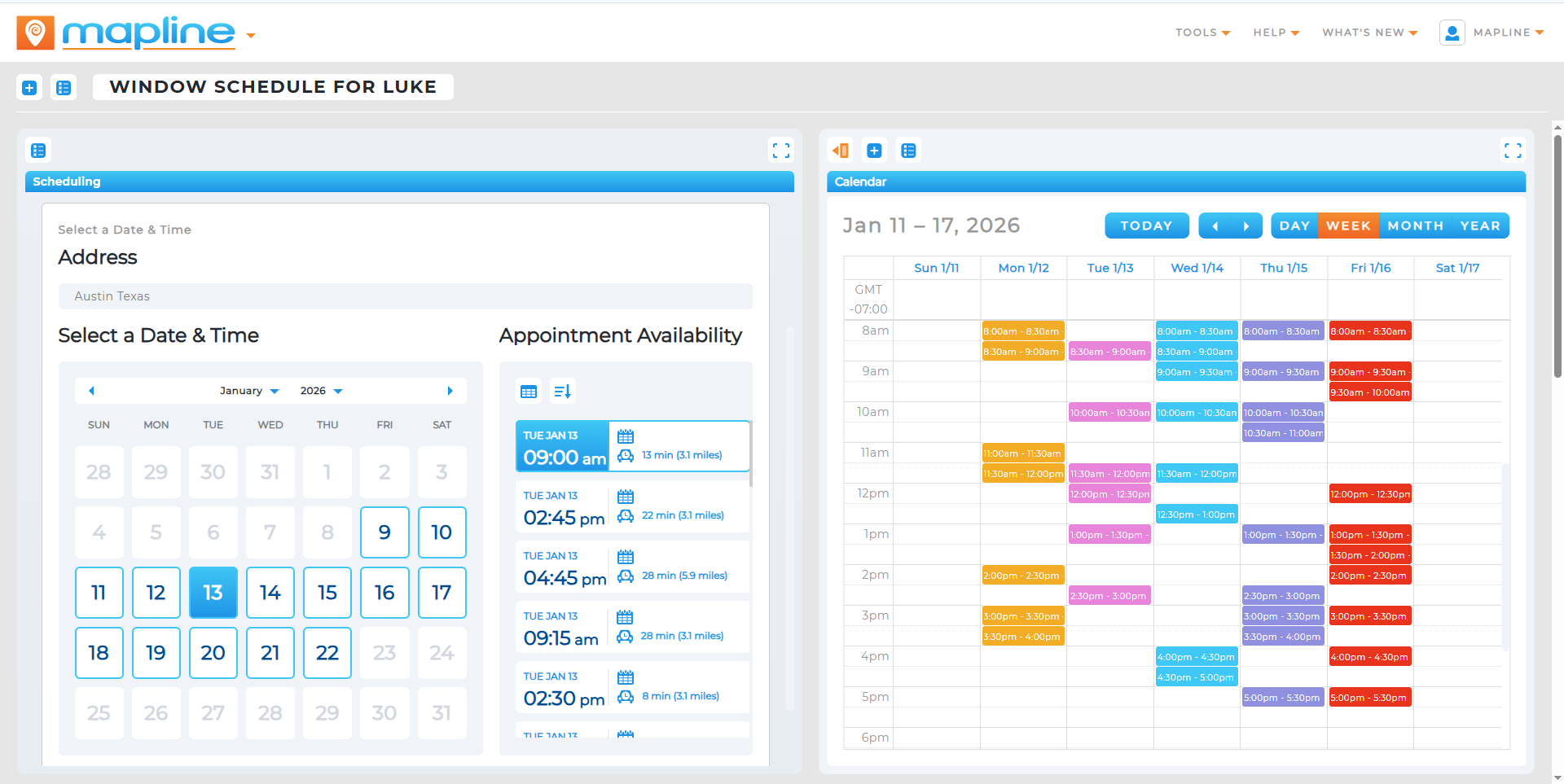Switch Appointment Availability to grid view icon

[x=528, y=392]
